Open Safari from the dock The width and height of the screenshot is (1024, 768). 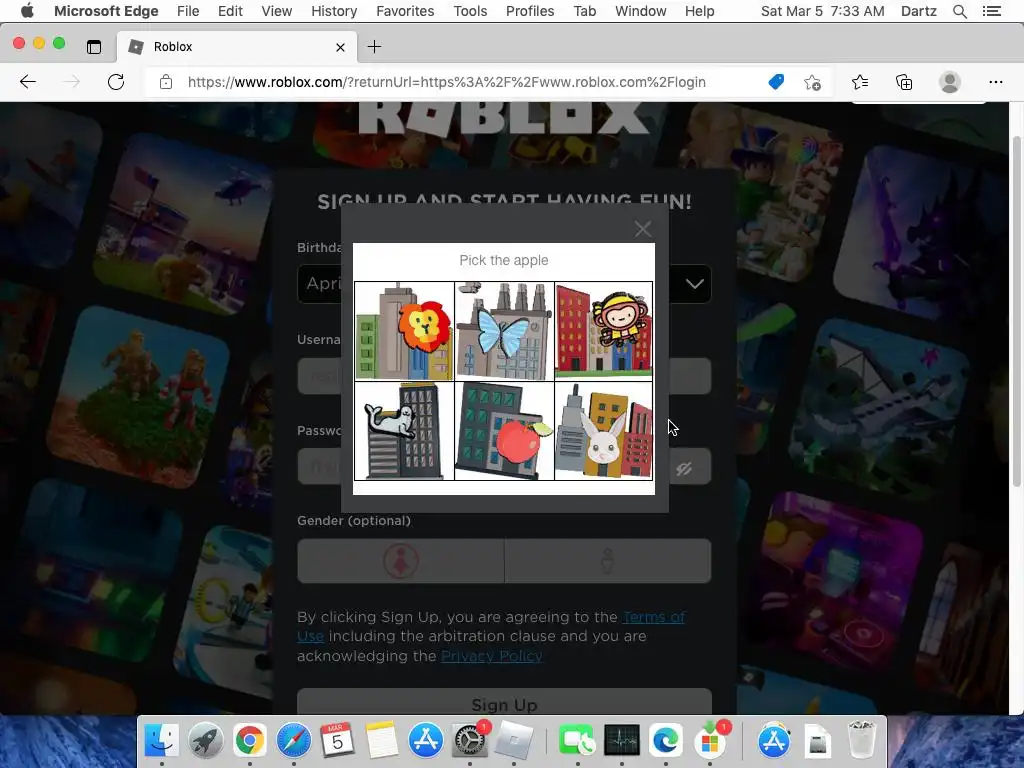pos(293,741)
